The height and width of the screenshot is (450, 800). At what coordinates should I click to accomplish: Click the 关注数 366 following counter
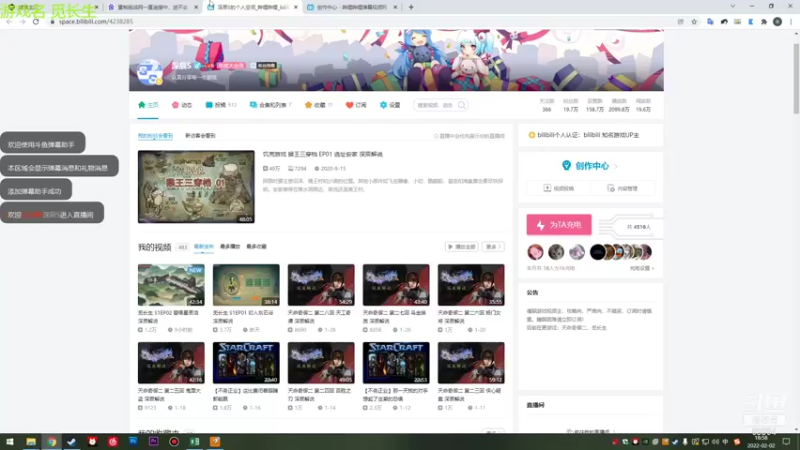547,106
